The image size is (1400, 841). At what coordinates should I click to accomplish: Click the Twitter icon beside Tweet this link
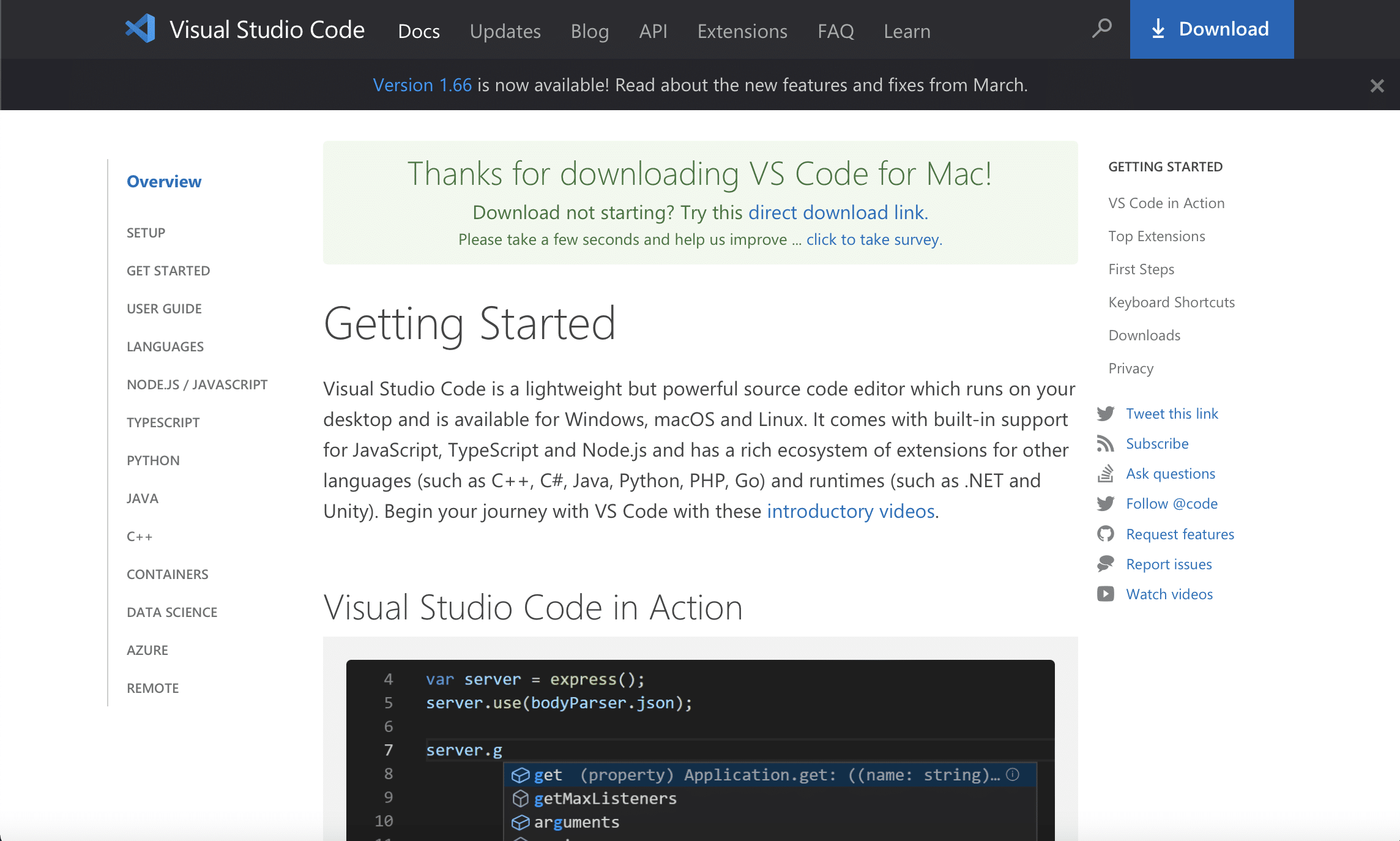1106,414
